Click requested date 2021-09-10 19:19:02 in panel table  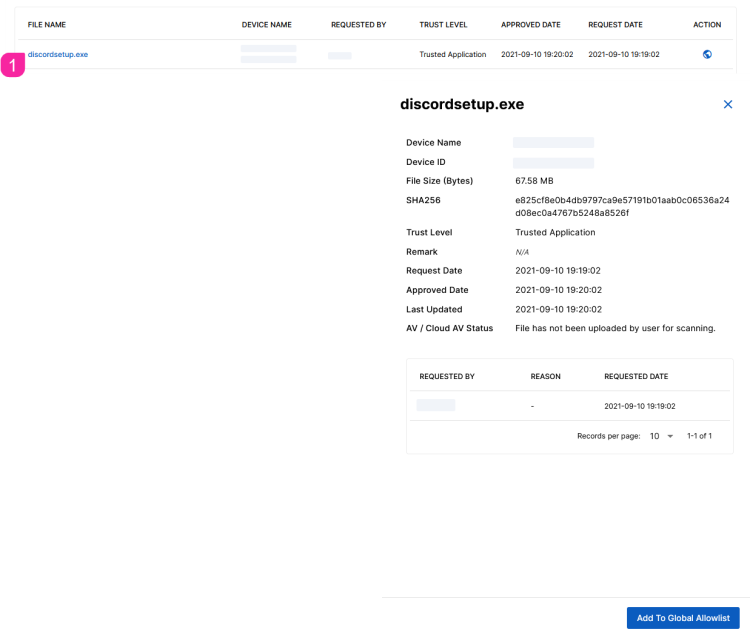click(x=640, y=406)
